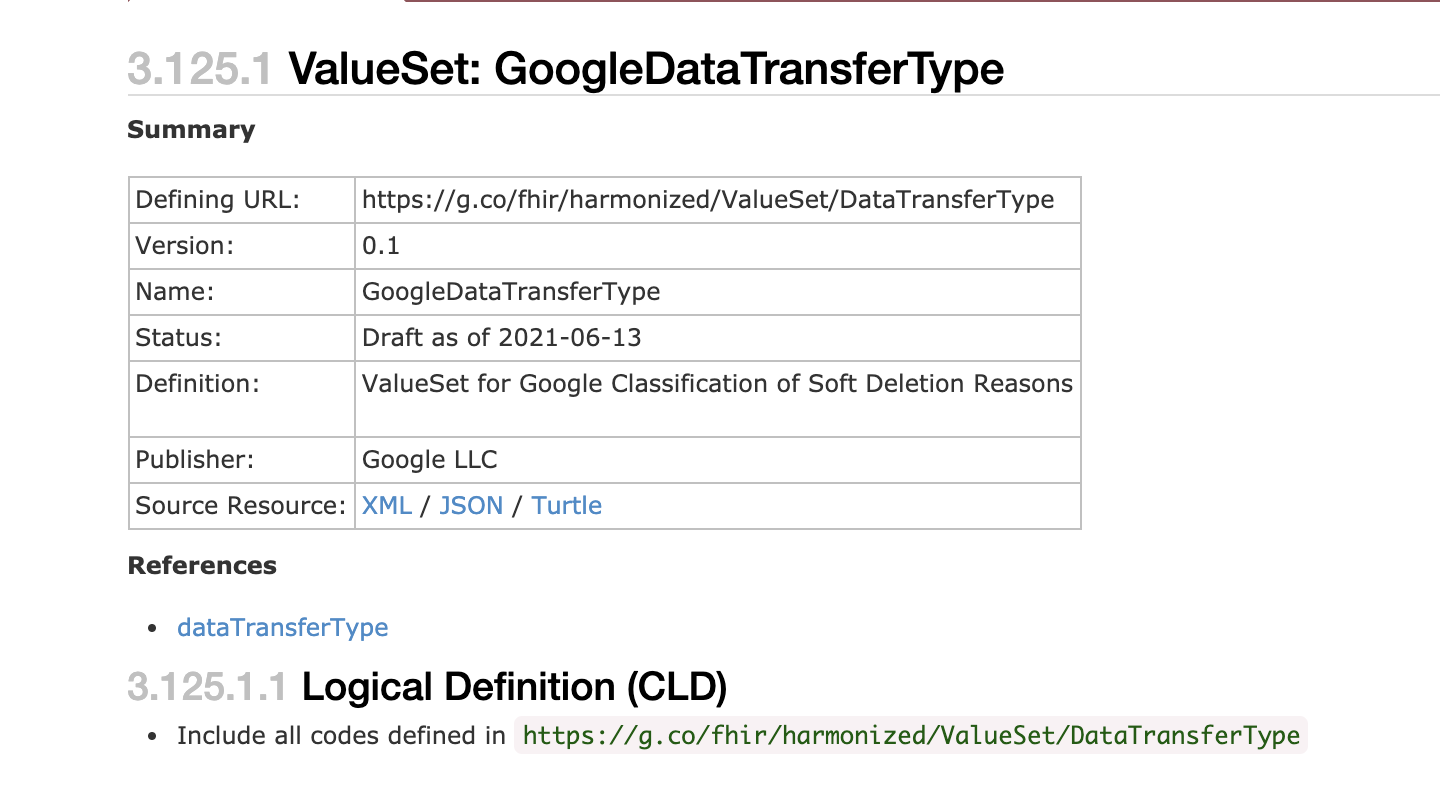Open the JSON source resource link
Viewport: 1440px width, 810px height.
471,506
